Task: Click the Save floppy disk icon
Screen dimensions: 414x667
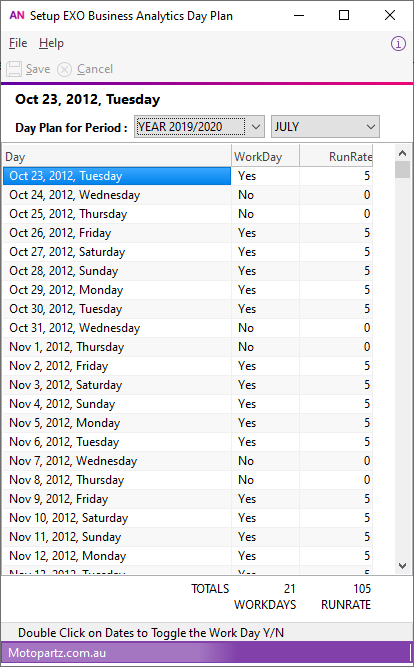Action: point(14,69)
